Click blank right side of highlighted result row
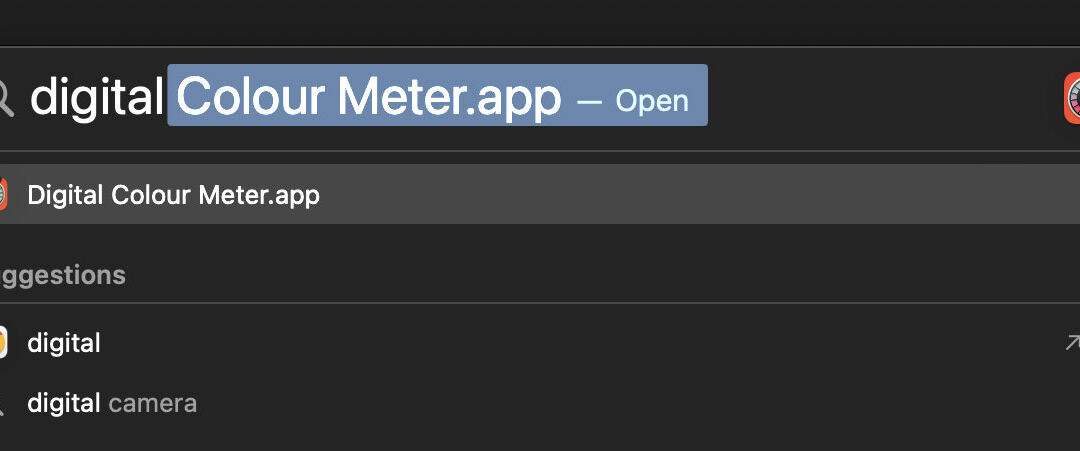This screenshot has width=1080, height=451. pyautogui.click(x=700, y=194)
